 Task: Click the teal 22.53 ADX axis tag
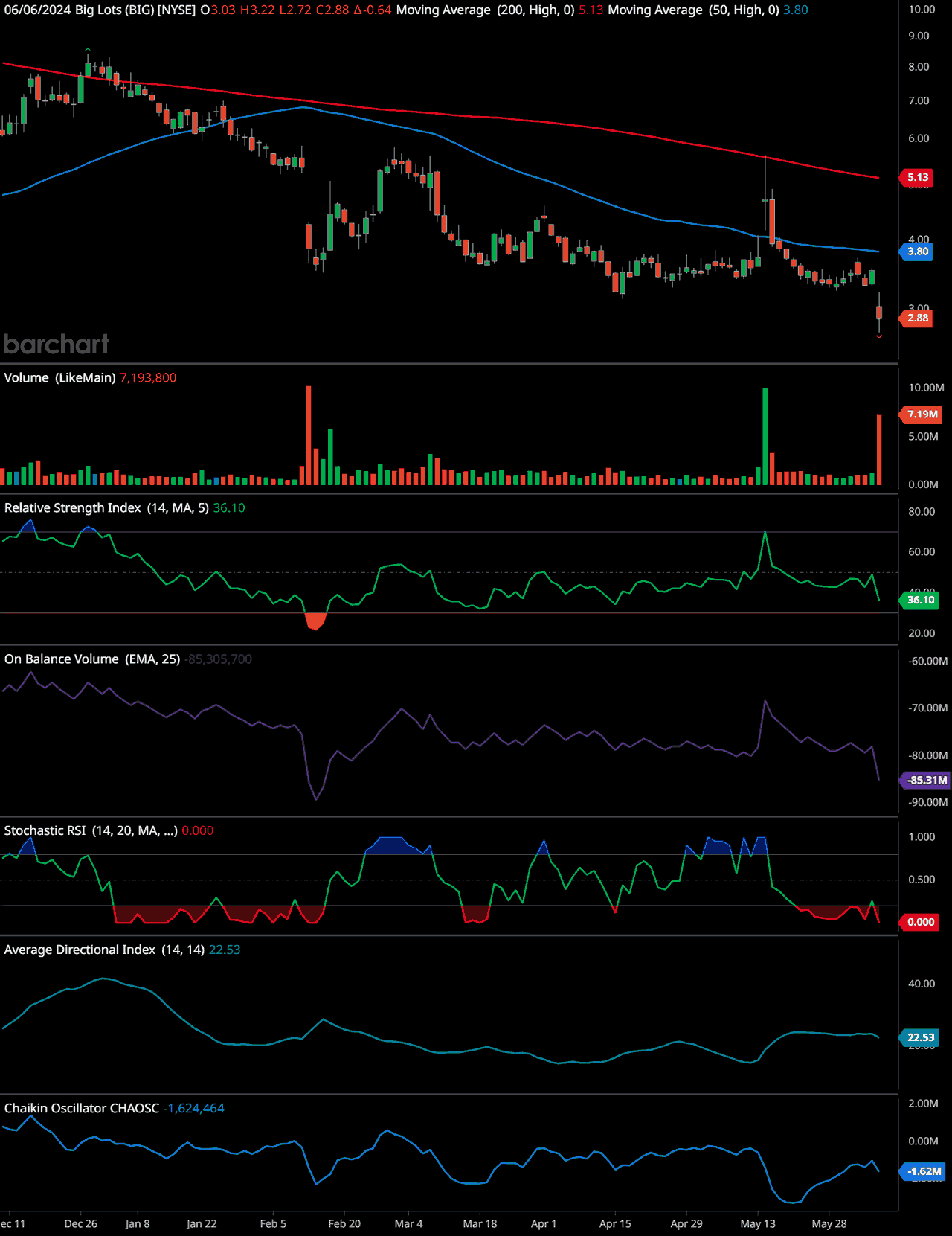click(x=921, y=1037)
